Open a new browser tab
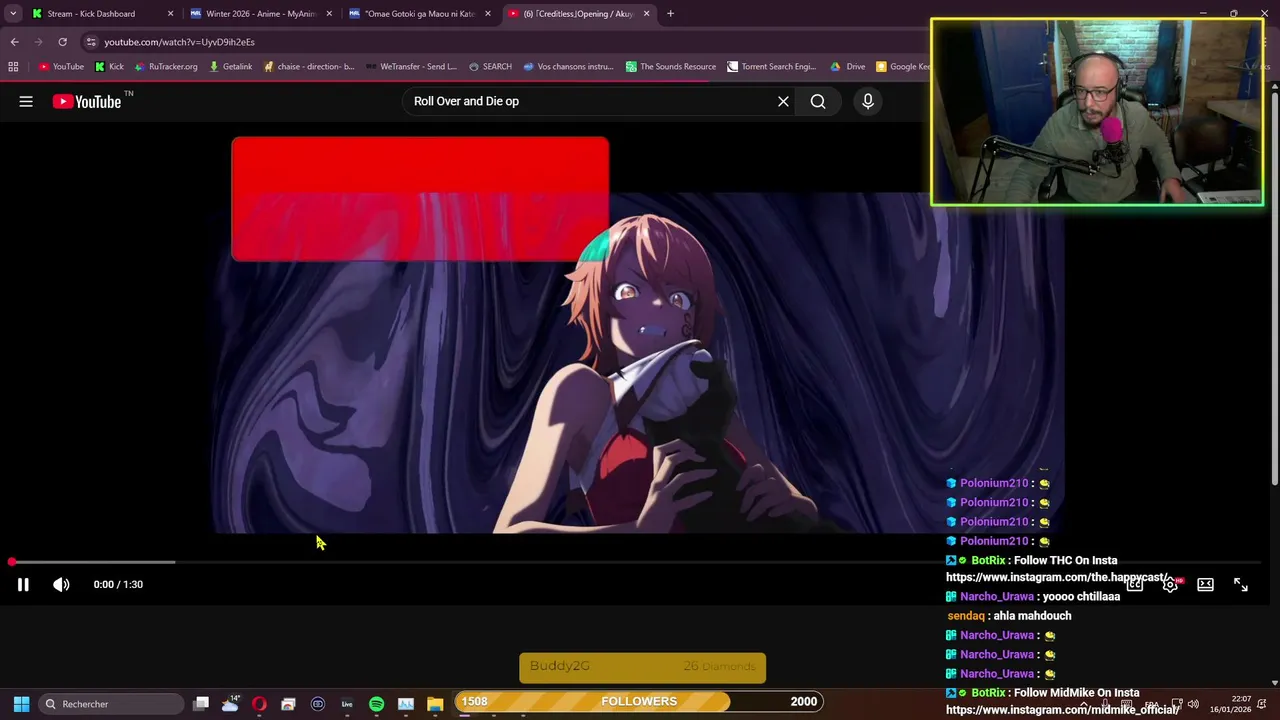Screen dimensions: 1280x720 pyautogui.click(x=670, y=14)
